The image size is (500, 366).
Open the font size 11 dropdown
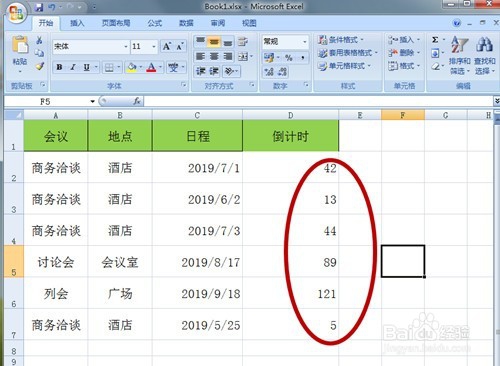pos(154,46)
